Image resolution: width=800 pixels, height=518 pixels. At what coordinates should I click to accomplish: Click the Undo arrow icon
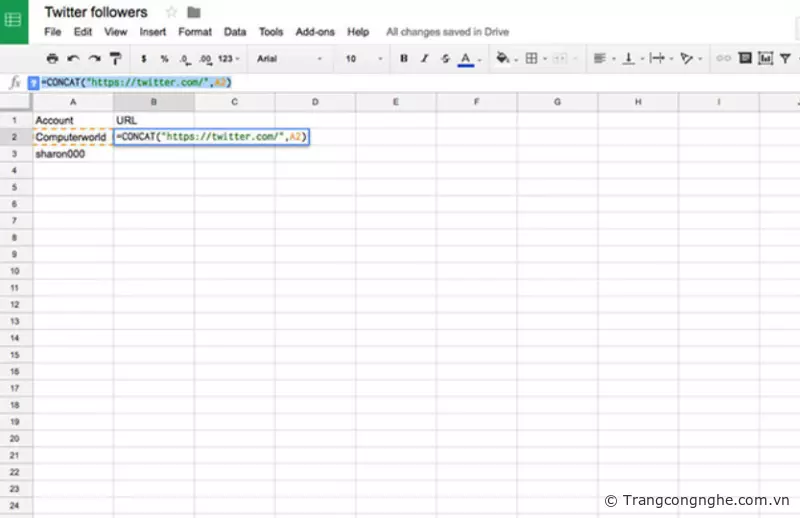click(74, 59)
